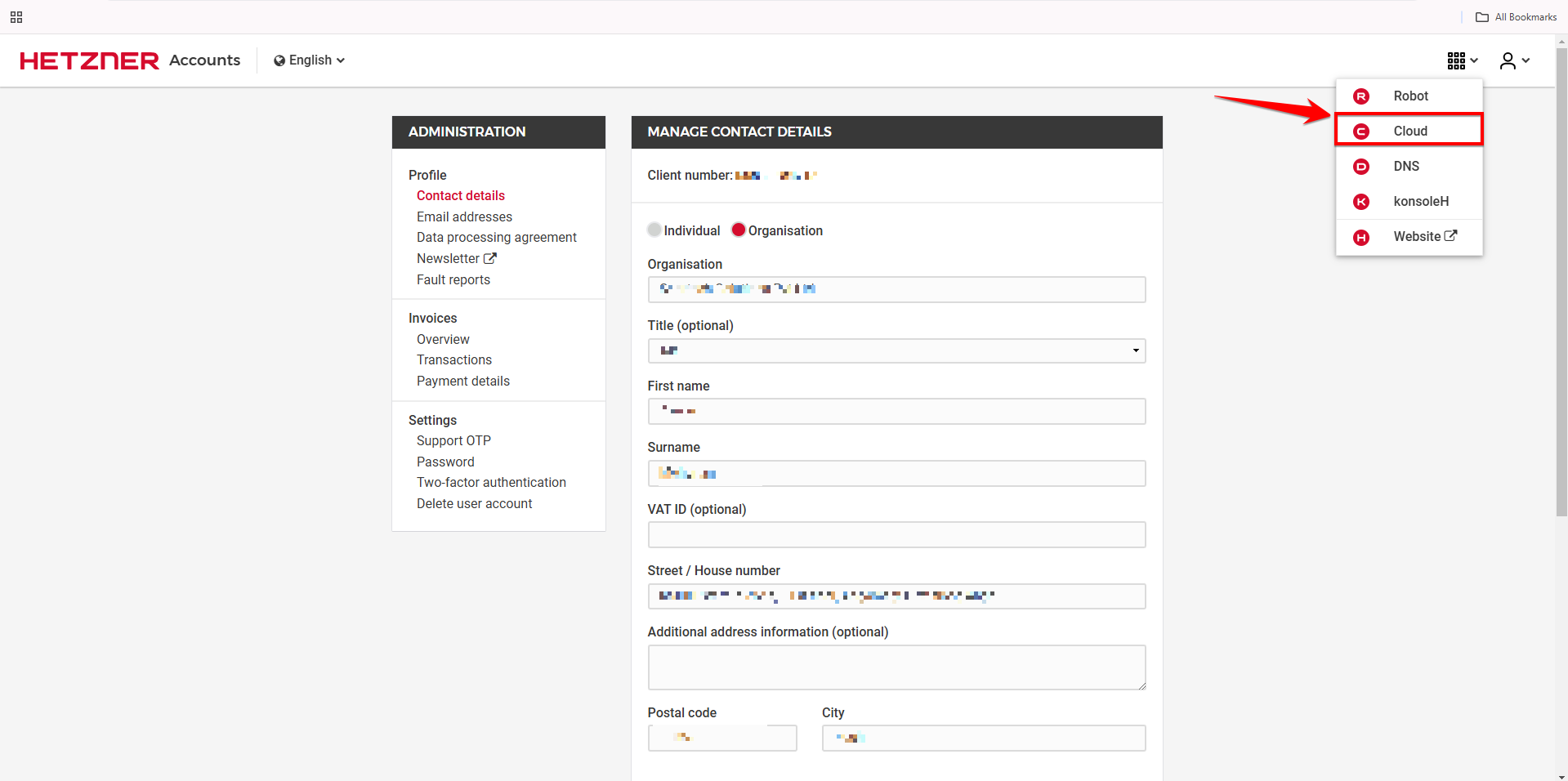The height and width of the screenshot is (781, 1568).
Task: Open the Newsletter external link
Action: pyautogui.click(x=456, y=259)
